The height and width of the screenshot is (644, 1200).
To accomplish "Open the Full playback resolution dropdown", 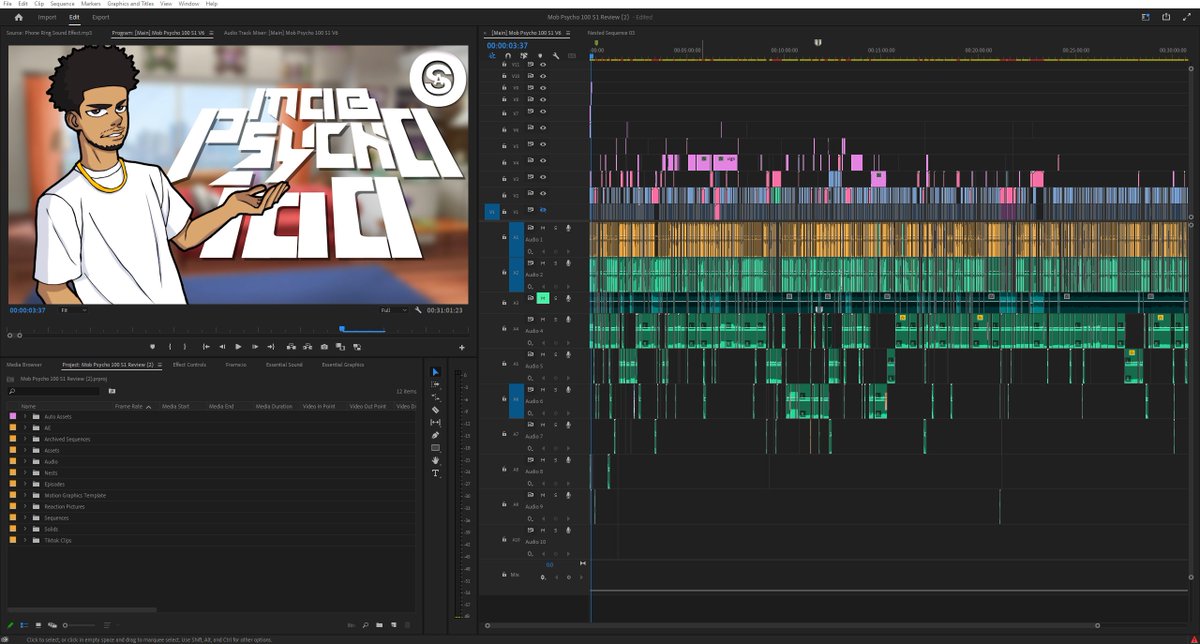I will [x=392, y=310].
